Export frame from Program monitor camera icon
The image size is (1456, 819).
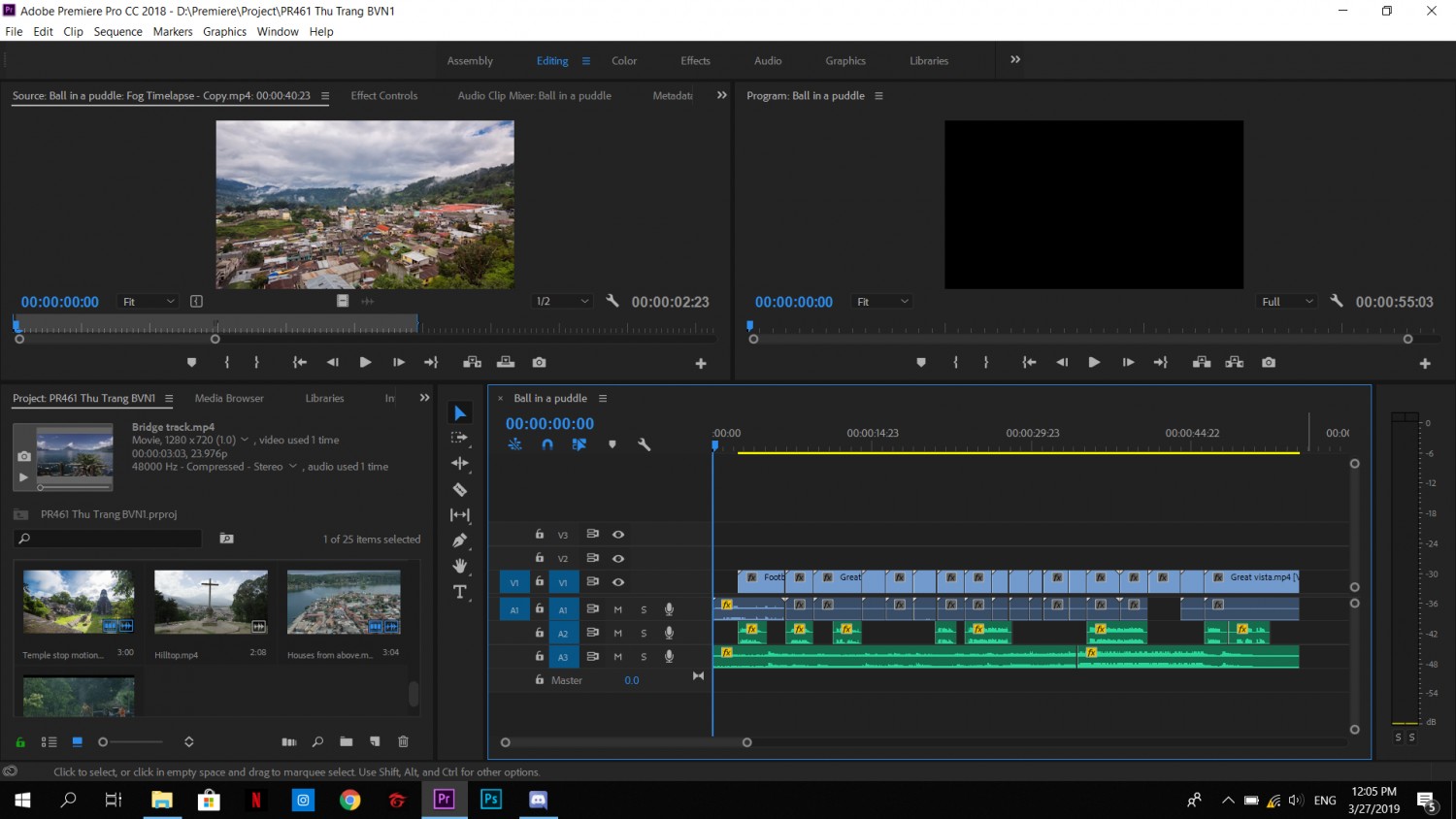click(1269, 362)
